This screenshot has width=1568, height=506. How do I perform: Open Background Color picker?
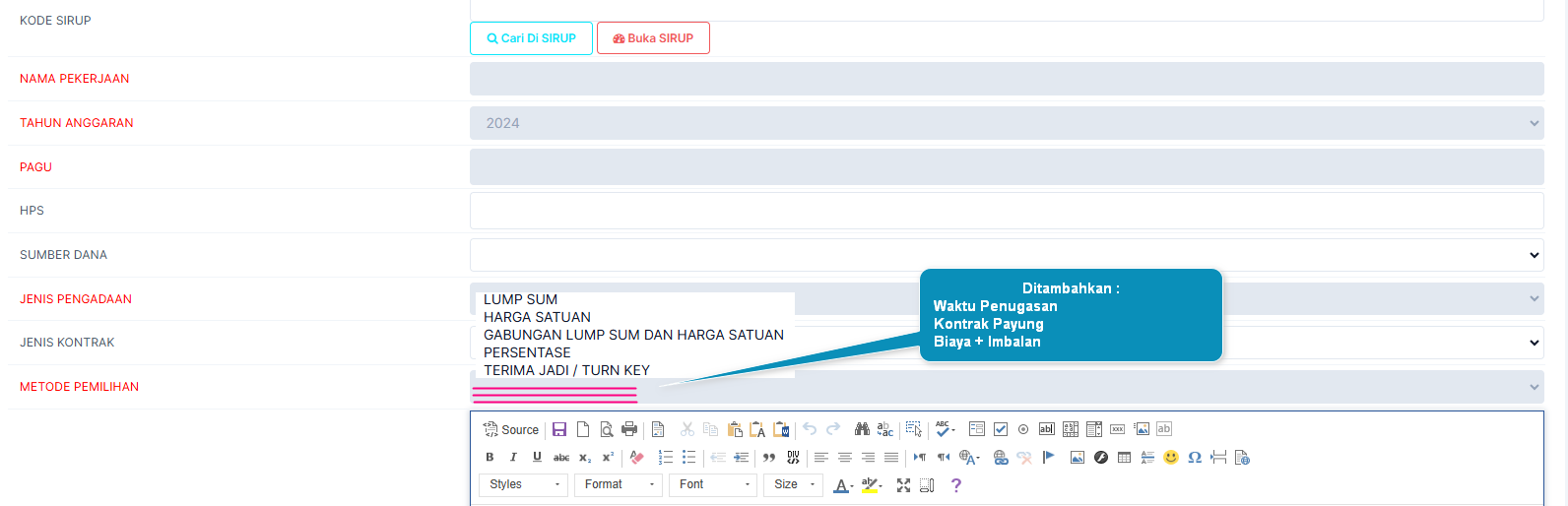click(x=872, y=484)
